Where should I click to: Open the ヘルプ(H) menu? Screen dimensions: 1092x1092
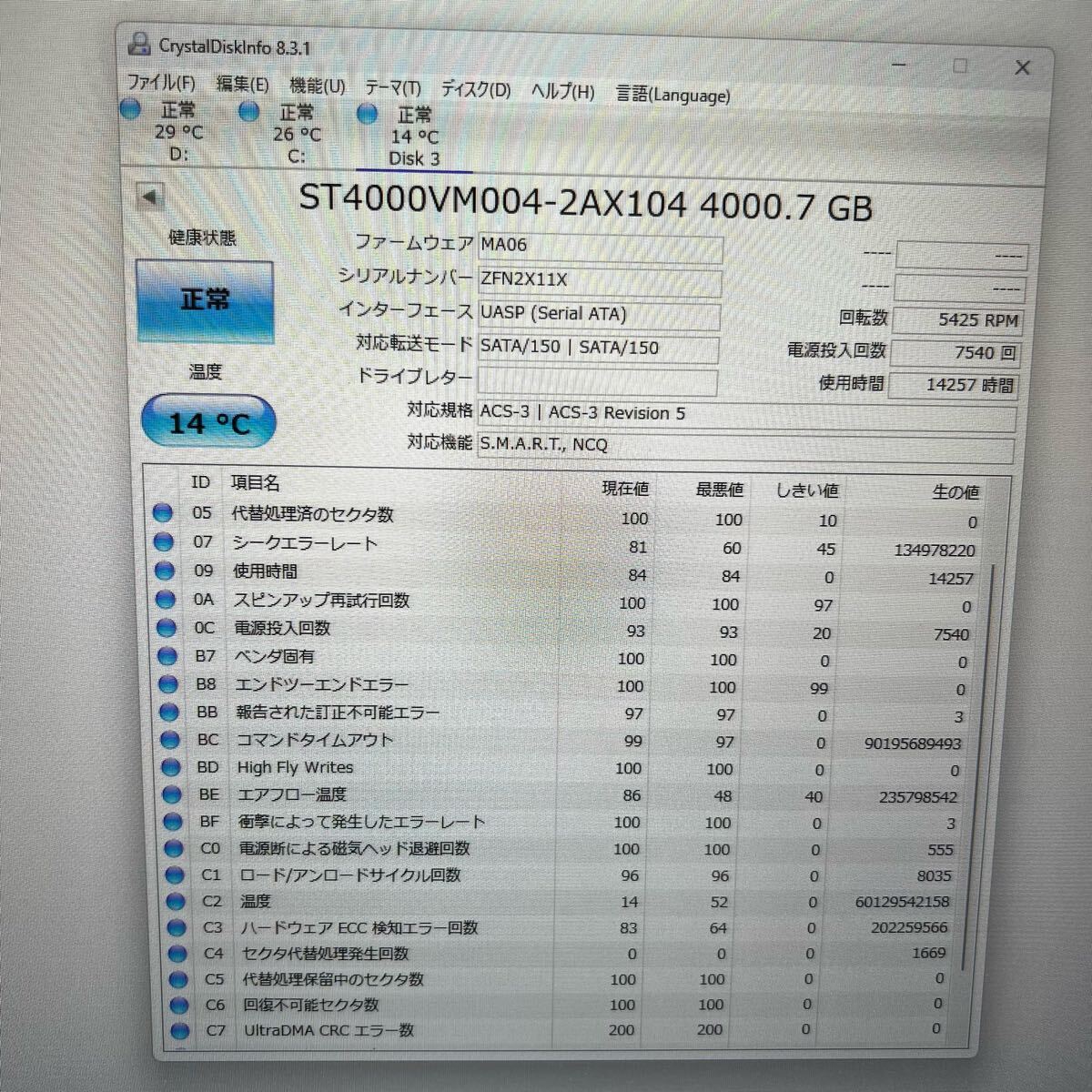point(563,92)
